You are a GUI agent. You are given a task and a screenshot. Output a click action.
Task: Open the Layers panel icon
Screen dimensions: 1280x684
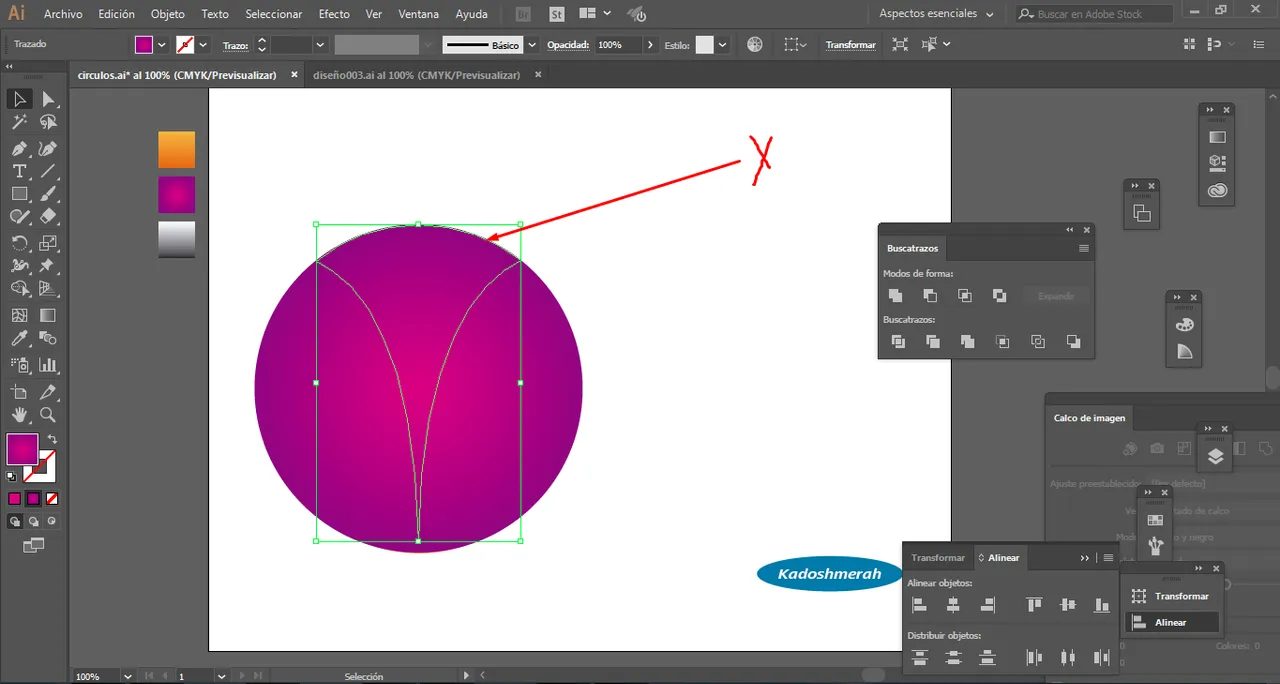tap(1215, 456)
